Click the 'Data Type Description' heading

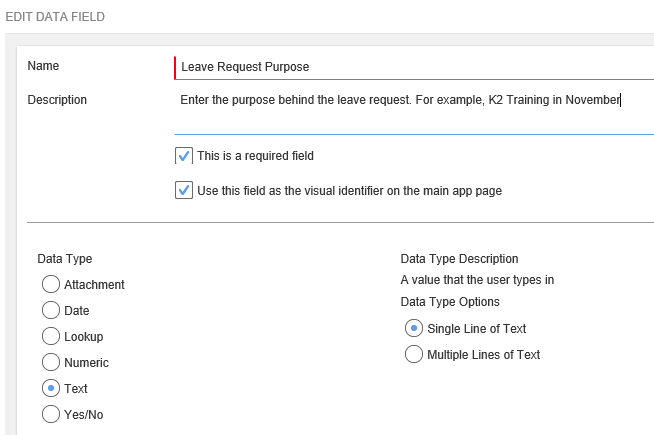(459, 259)
